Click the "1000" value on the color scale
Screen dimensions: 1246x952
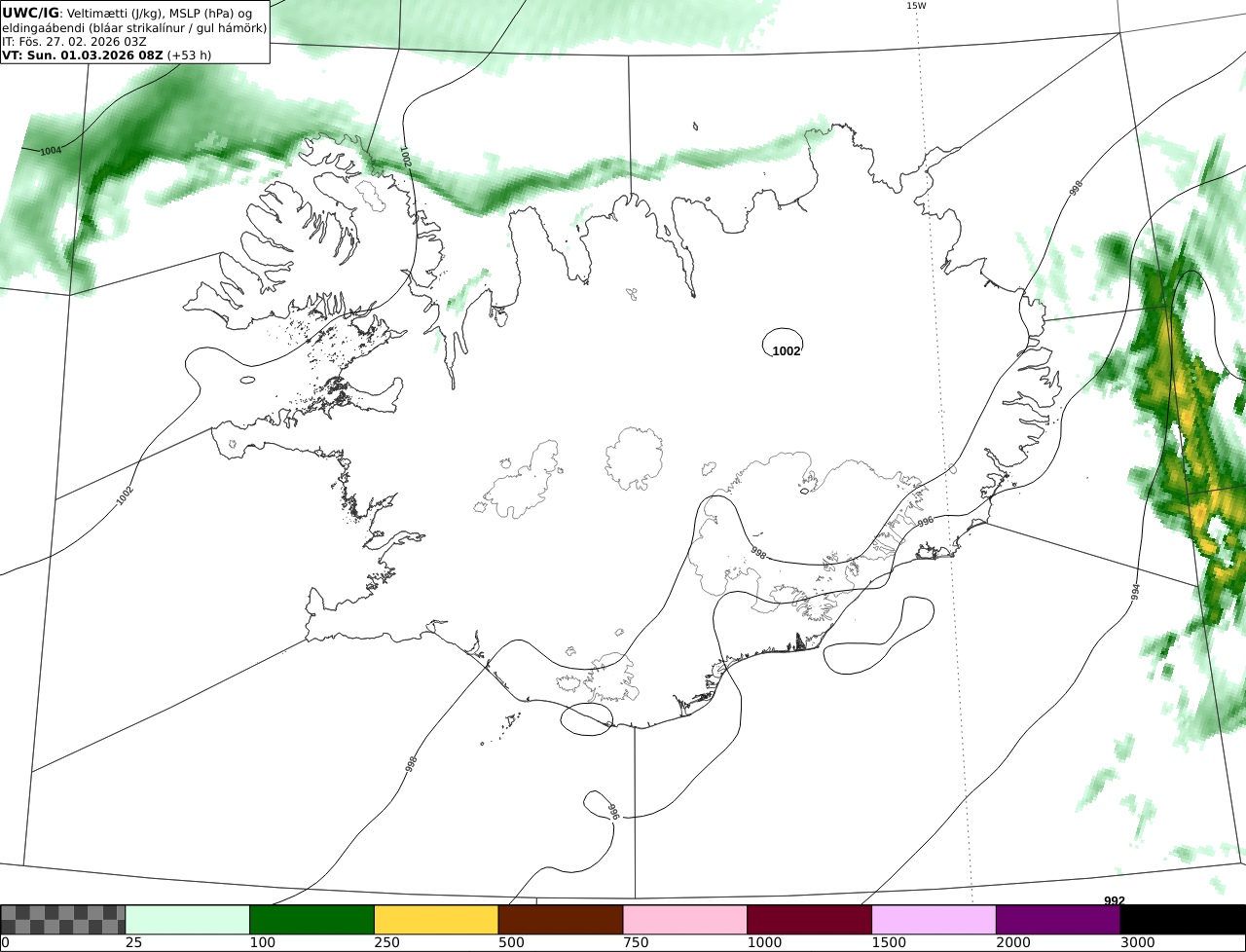pyautogui.click(x=764, y=943)
